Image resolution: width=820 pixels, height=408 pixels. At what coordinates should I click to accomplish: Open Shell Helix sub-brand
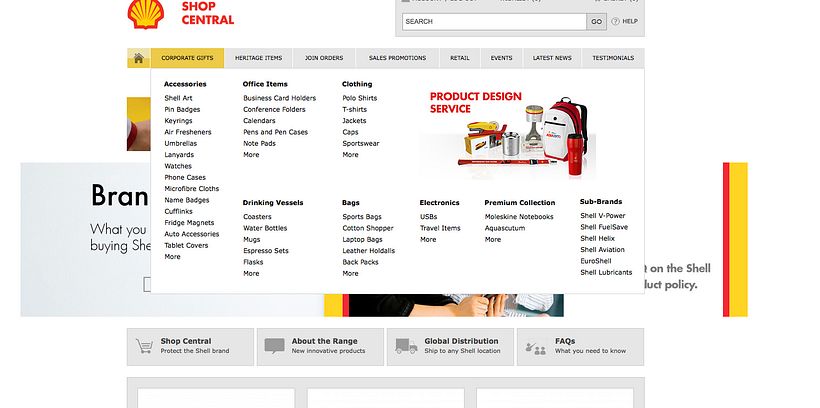coord(597,239)
